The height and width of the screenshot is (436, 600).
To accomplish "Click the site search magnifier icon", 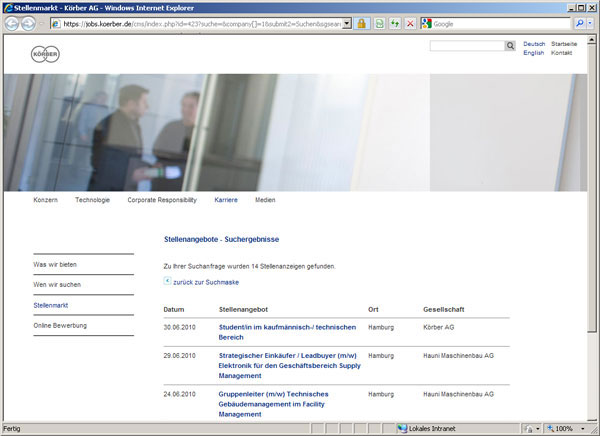I will pyautogui.click(x=510, y=46).
